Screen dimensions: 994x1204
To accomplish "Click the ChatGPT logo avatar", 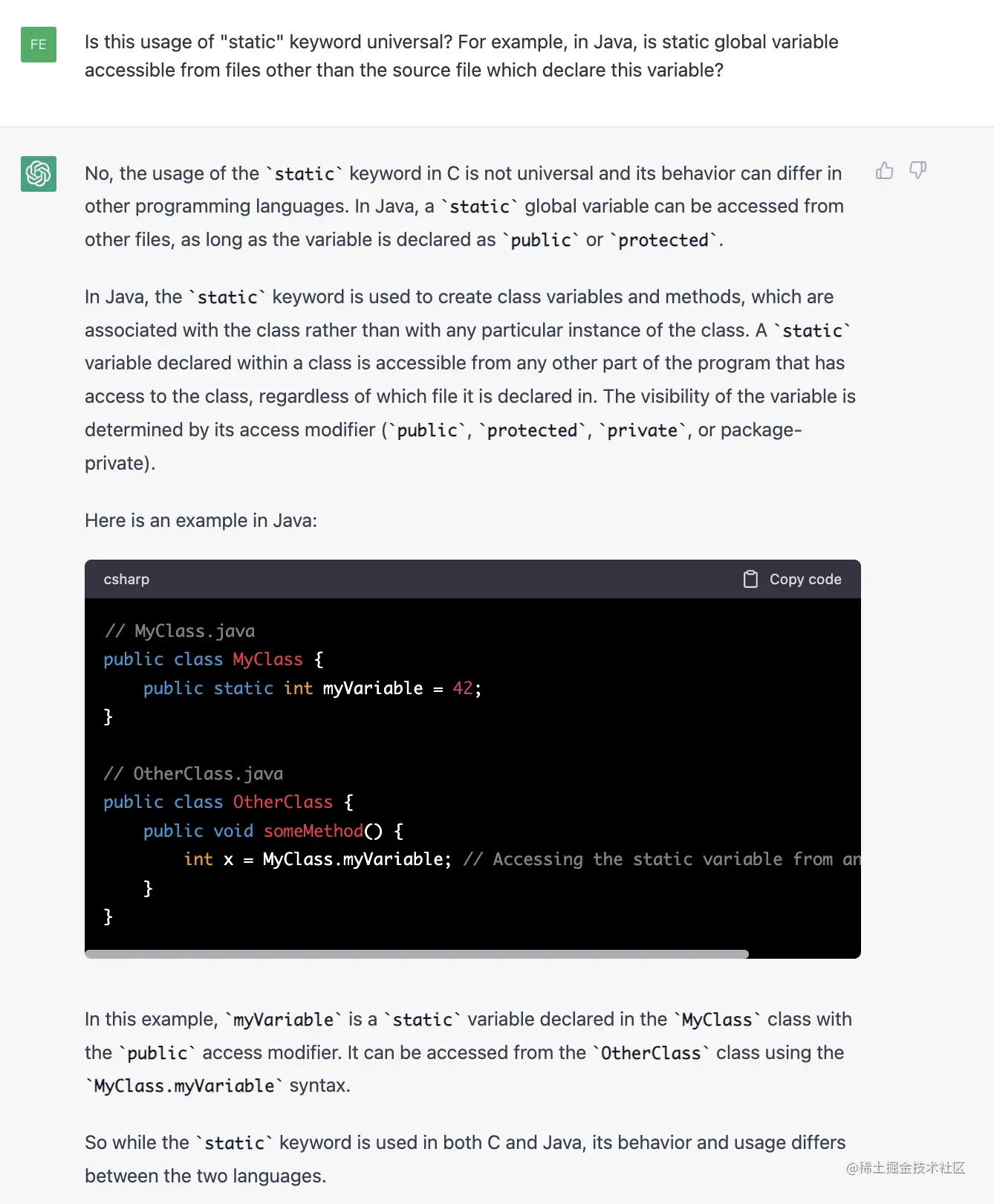I will 39,174.
